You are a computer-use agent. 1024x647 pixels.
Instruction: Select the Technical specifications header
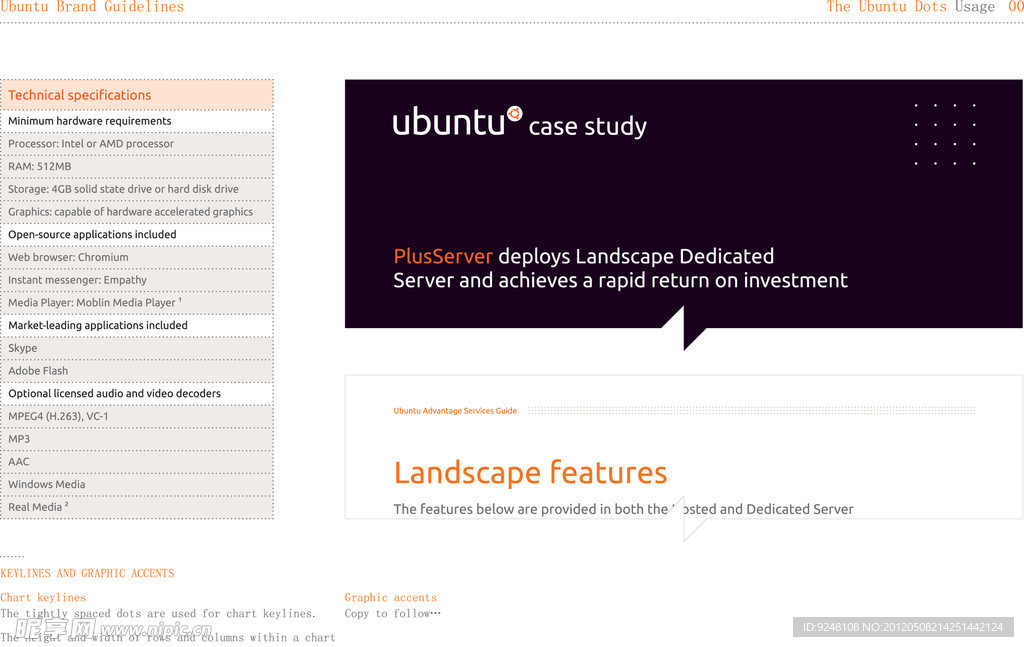pos(137,95)
